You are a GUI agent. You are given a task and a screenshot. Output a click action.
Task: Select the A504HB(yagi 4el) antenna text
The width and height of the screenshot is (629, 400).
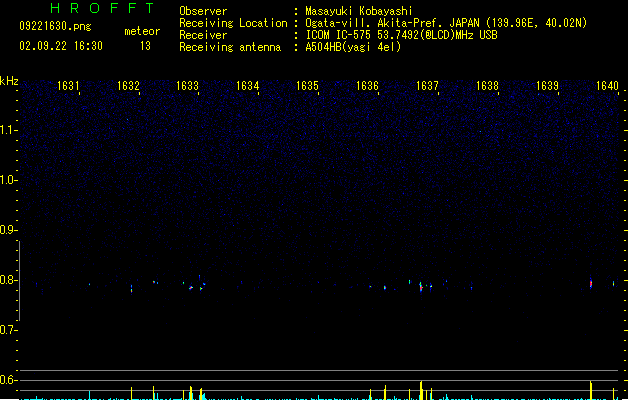pyautogui.click(x=353, y=47)
